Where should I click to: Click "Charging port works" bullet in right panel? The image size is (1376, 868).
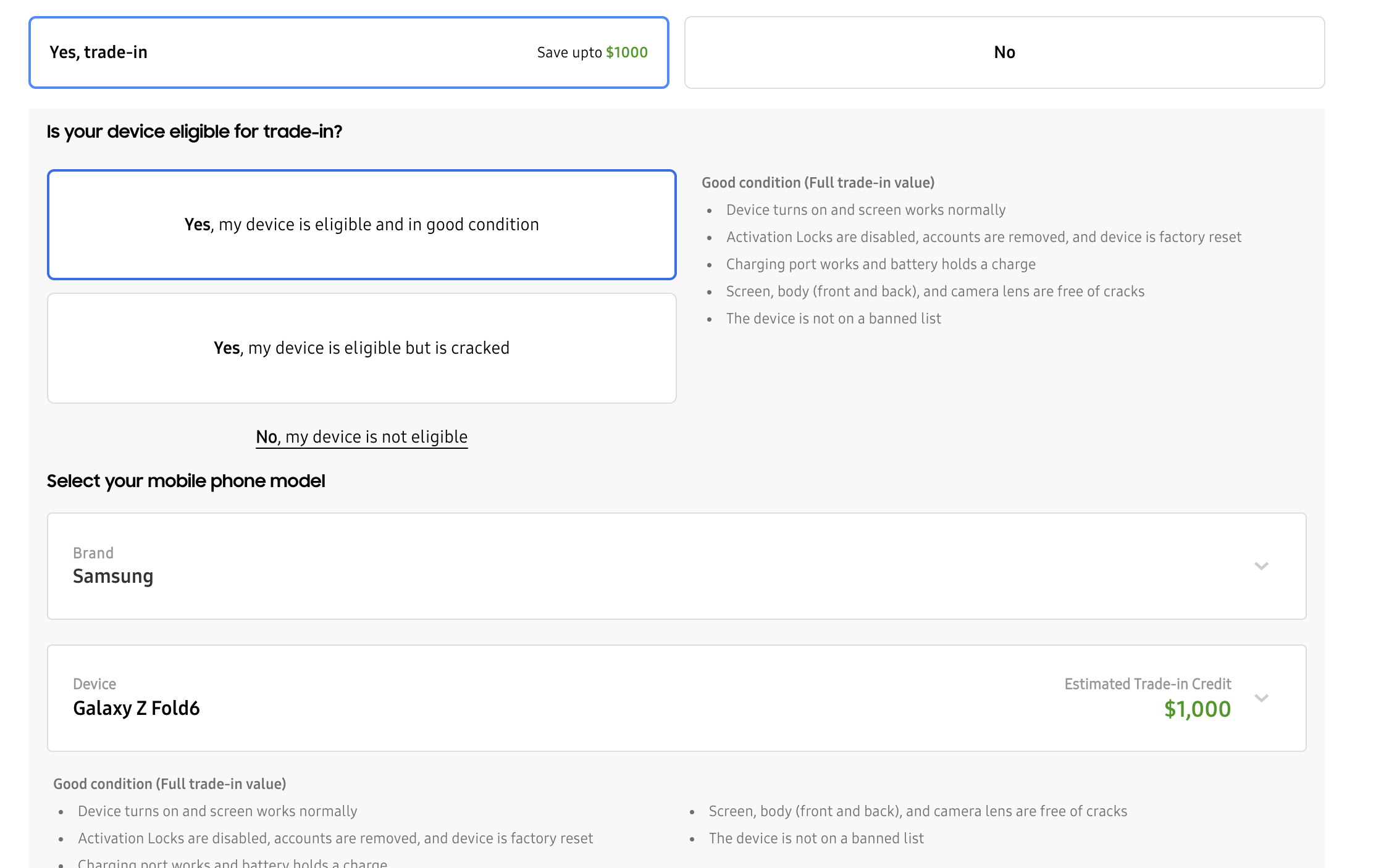[x=881, y=264]
